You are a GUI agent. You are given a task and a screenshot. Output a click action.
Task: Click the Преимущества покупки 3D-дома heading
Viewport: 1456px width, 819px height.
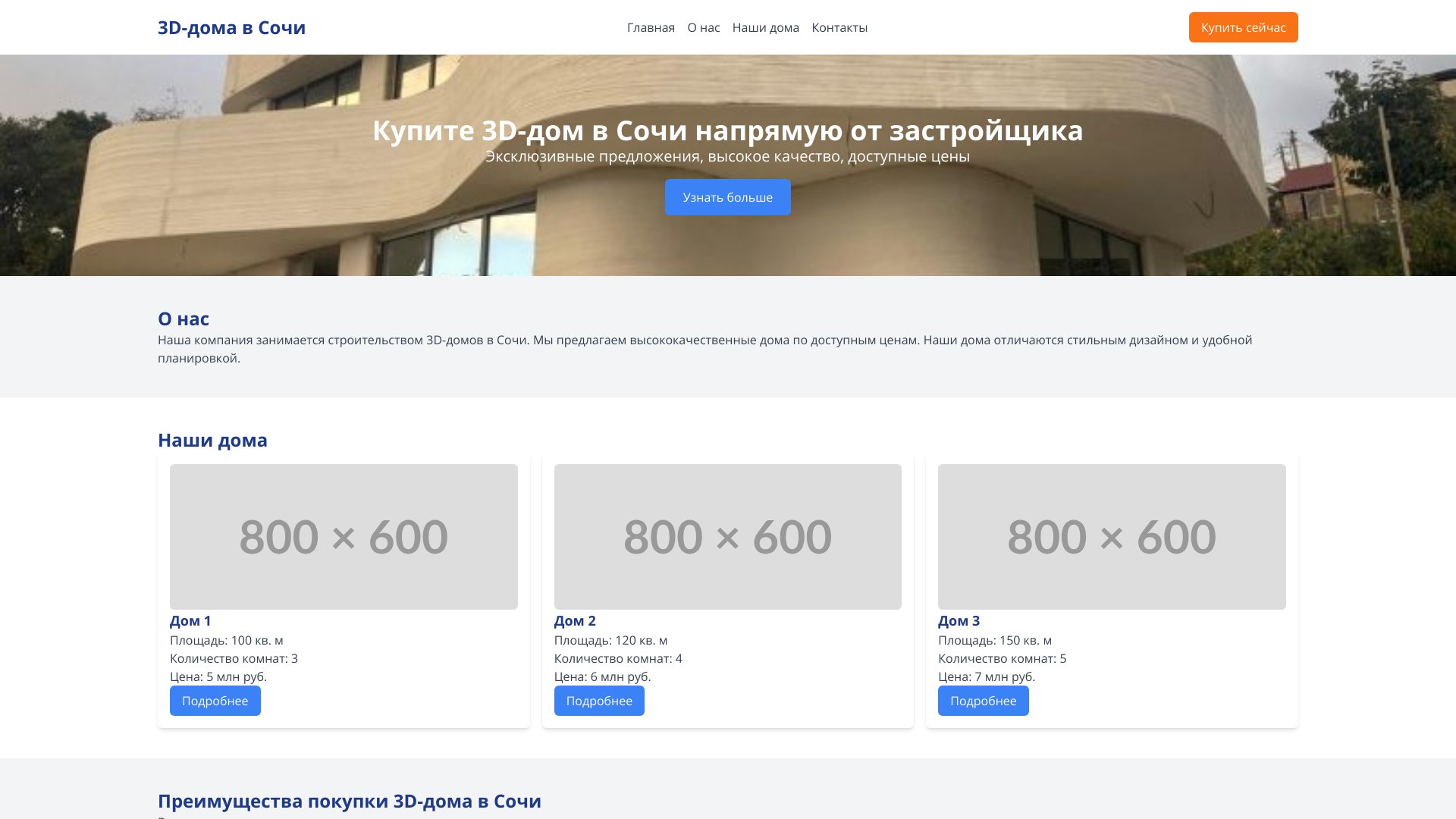pyautogui.click(x=349, y=802)
